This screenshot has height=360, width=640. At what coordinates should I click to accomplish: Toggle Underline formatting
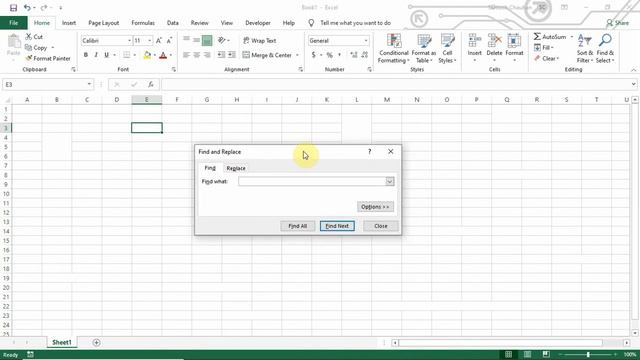pyautogui.click(x=107, y=55)
